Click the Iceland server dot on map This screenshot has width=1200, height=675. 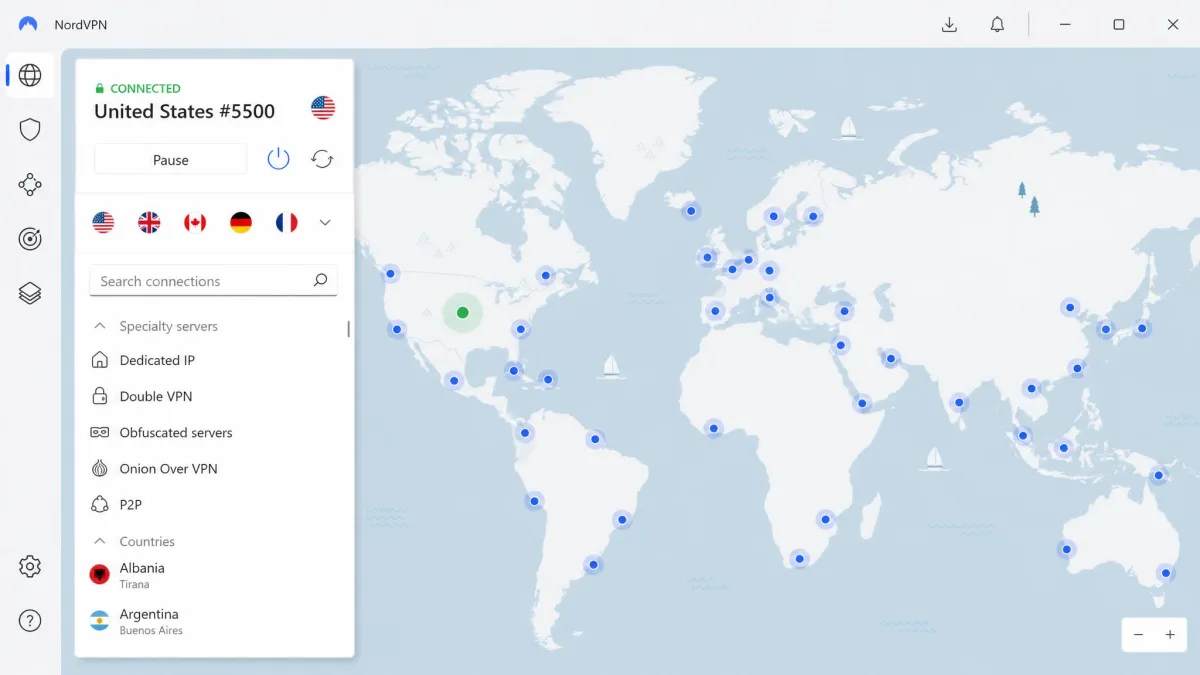click(690, 211)
